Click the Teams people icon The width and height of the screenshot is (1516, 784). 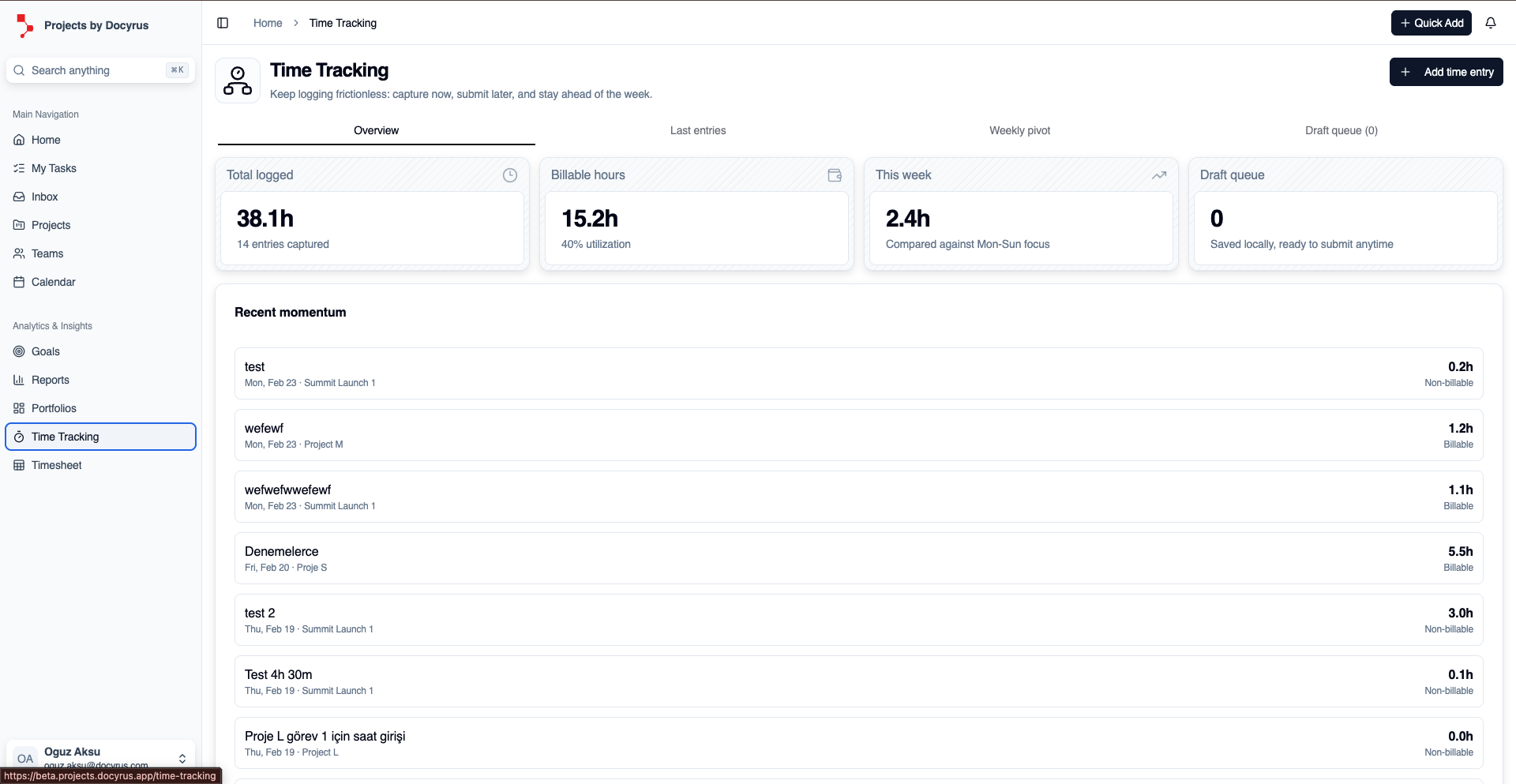(18, 253)
